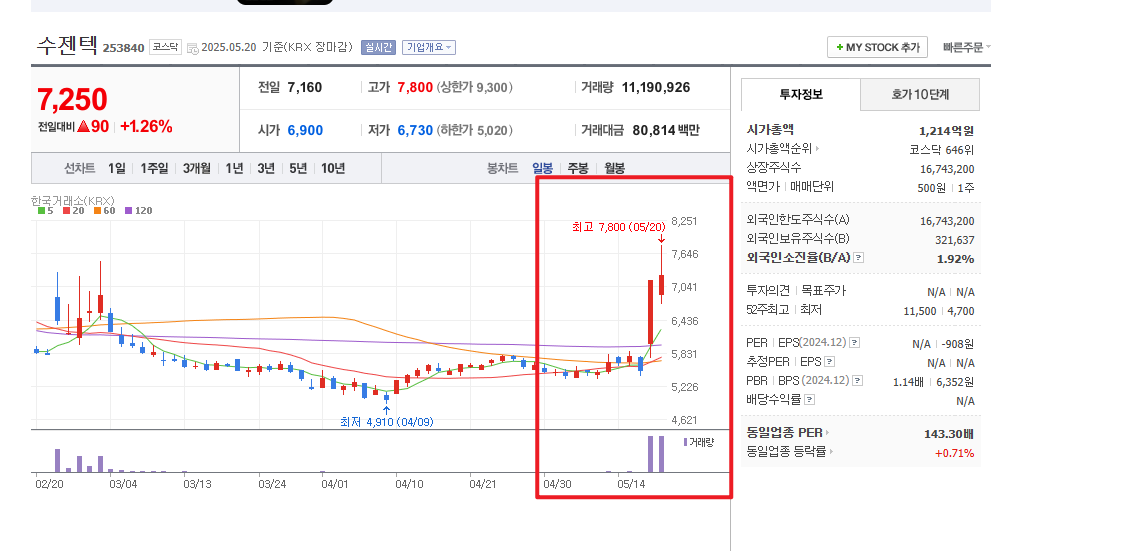Select the 5년 line chart
1127x551 pixels.
298,169
